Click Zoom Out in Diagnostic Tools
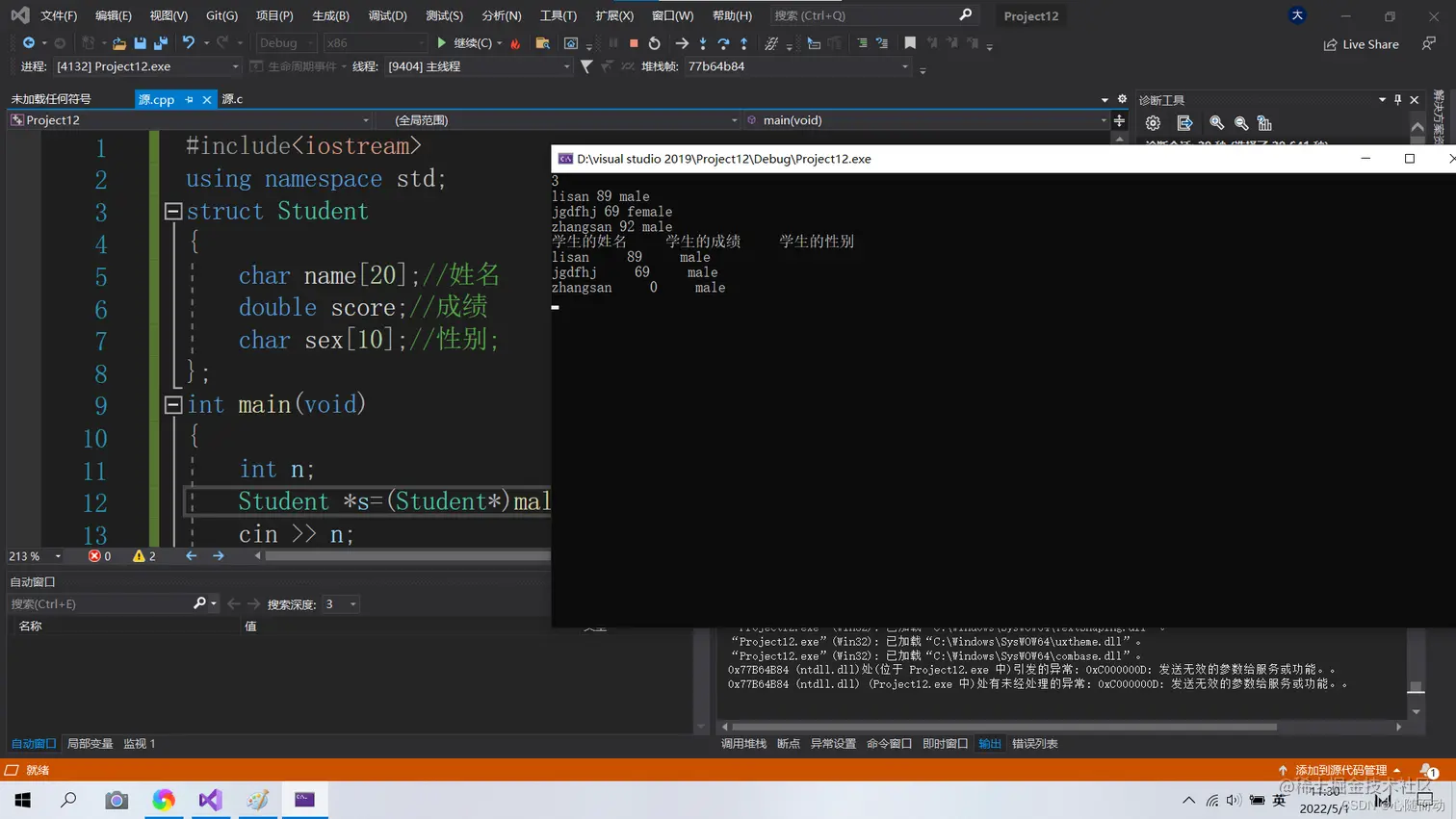 [x=1241, y=123]
